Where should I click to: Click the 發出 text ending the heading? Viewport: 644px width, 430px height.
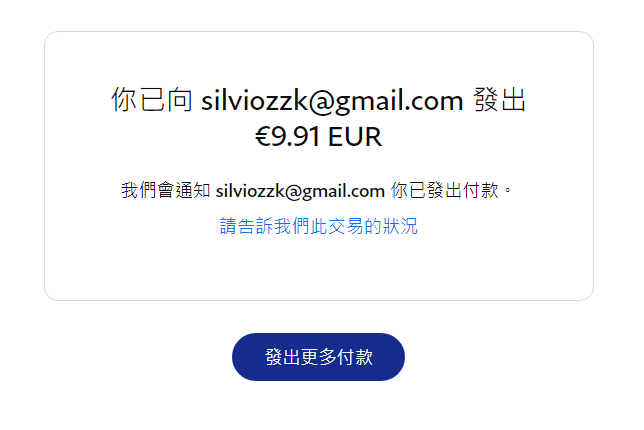(x=499, y=100)
